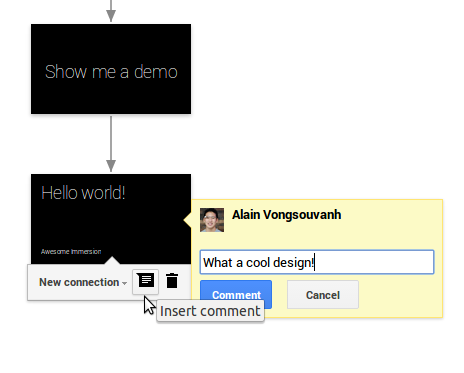Select the 'Hello world!' card
This screenshot has height=373, width=464.
point(111,219)
